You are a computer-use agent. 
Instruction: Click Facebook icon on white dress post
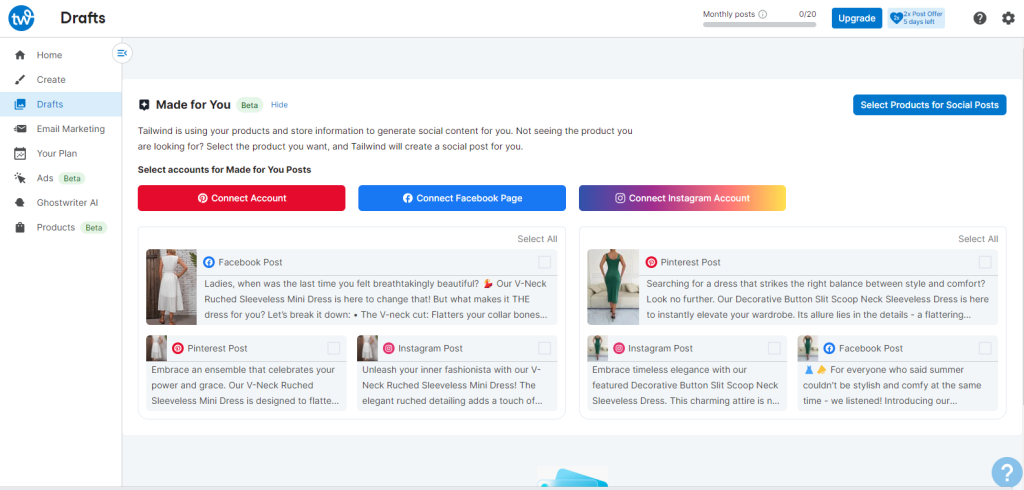point(209,262)
